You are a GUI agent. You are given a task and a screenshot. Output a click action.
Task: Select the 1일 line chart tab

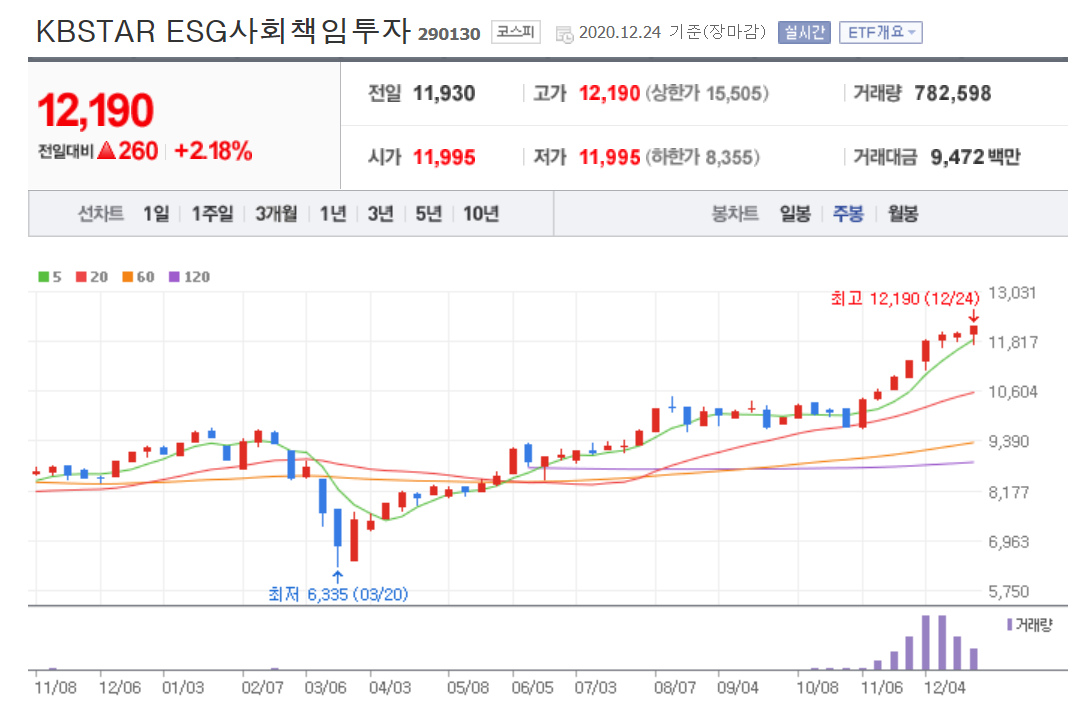pyautogui.click(x=156, y=214)
